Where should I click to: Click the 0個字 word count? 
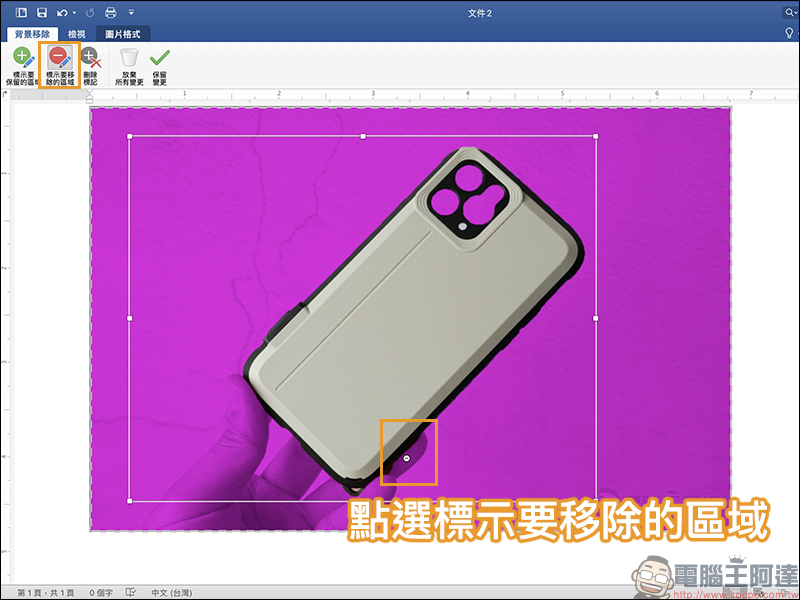[101, 593]
